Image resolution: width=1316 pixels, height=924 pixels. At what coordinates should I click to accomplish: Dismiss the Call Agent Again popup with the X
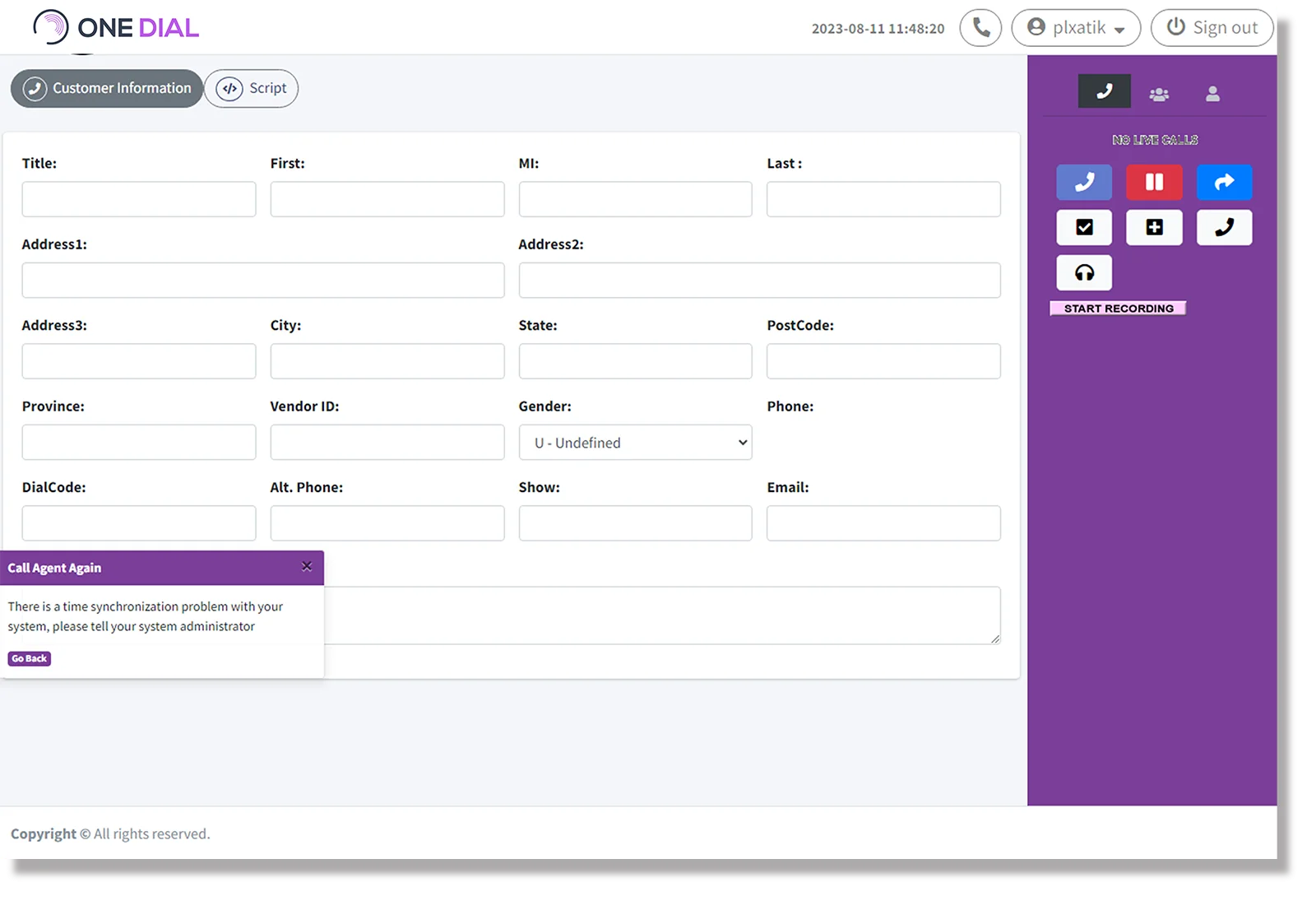click(306, 566)
